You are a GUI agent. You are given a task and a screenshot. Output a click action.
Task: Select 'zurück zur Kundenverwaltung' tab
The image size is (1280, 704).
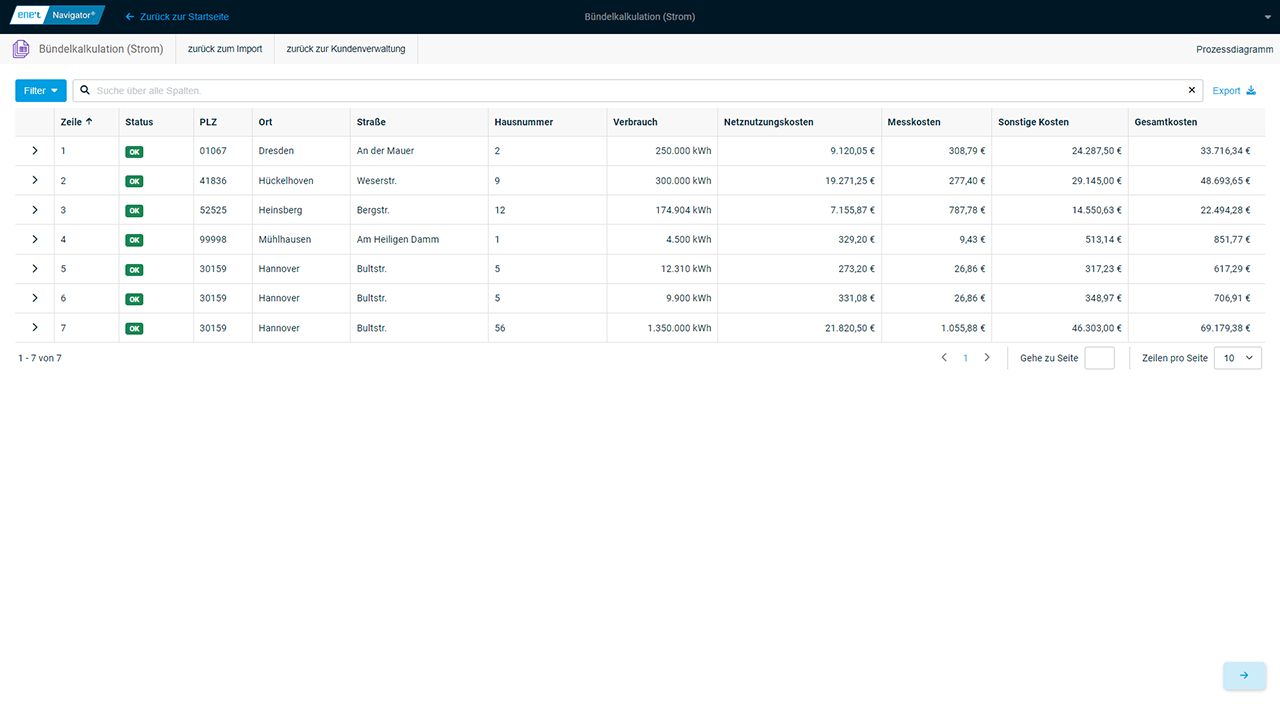[346, 49]
